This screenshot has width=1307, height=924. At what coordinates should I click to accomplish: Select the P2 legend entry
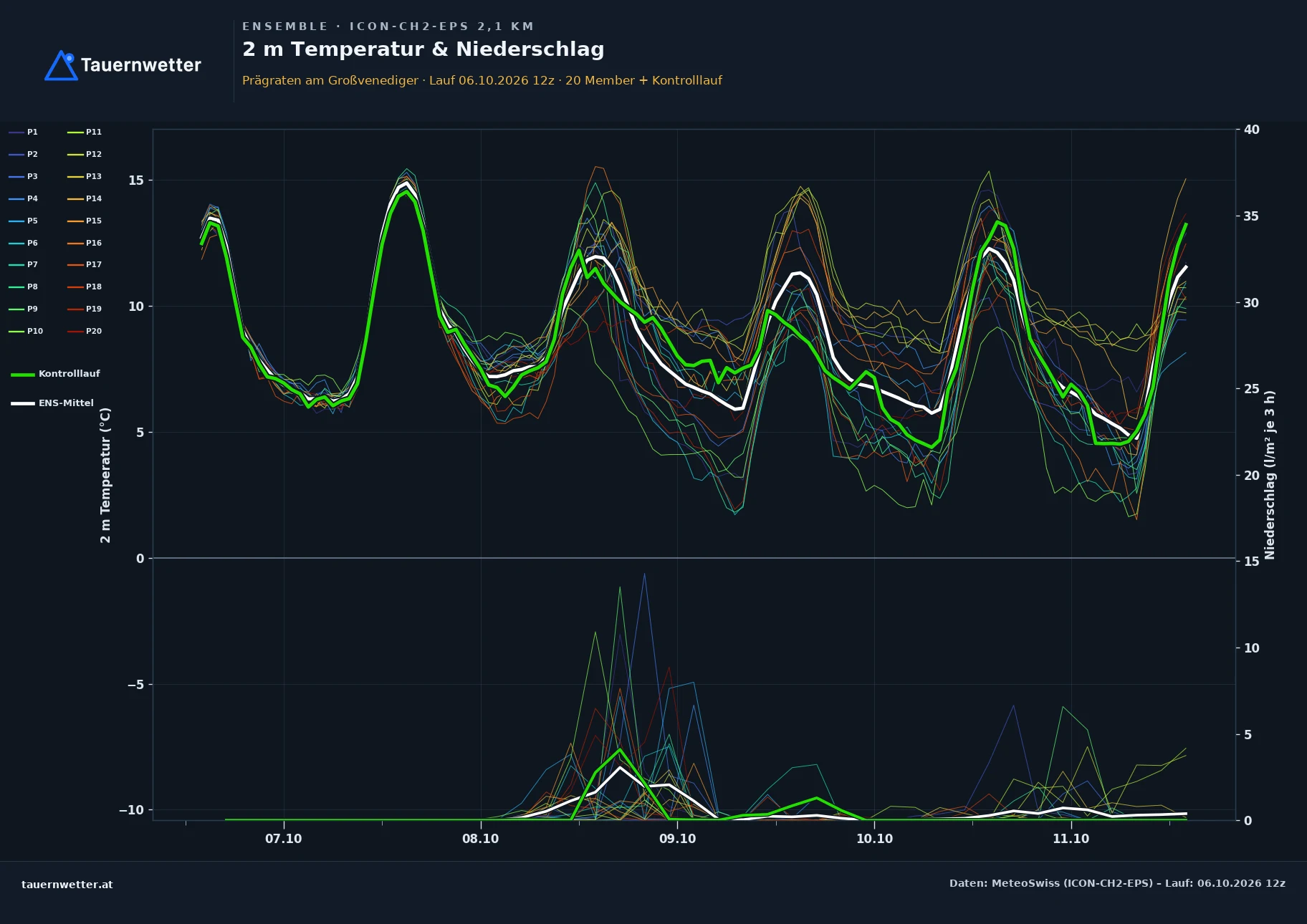pyautogui.click(x=24, y=154)
